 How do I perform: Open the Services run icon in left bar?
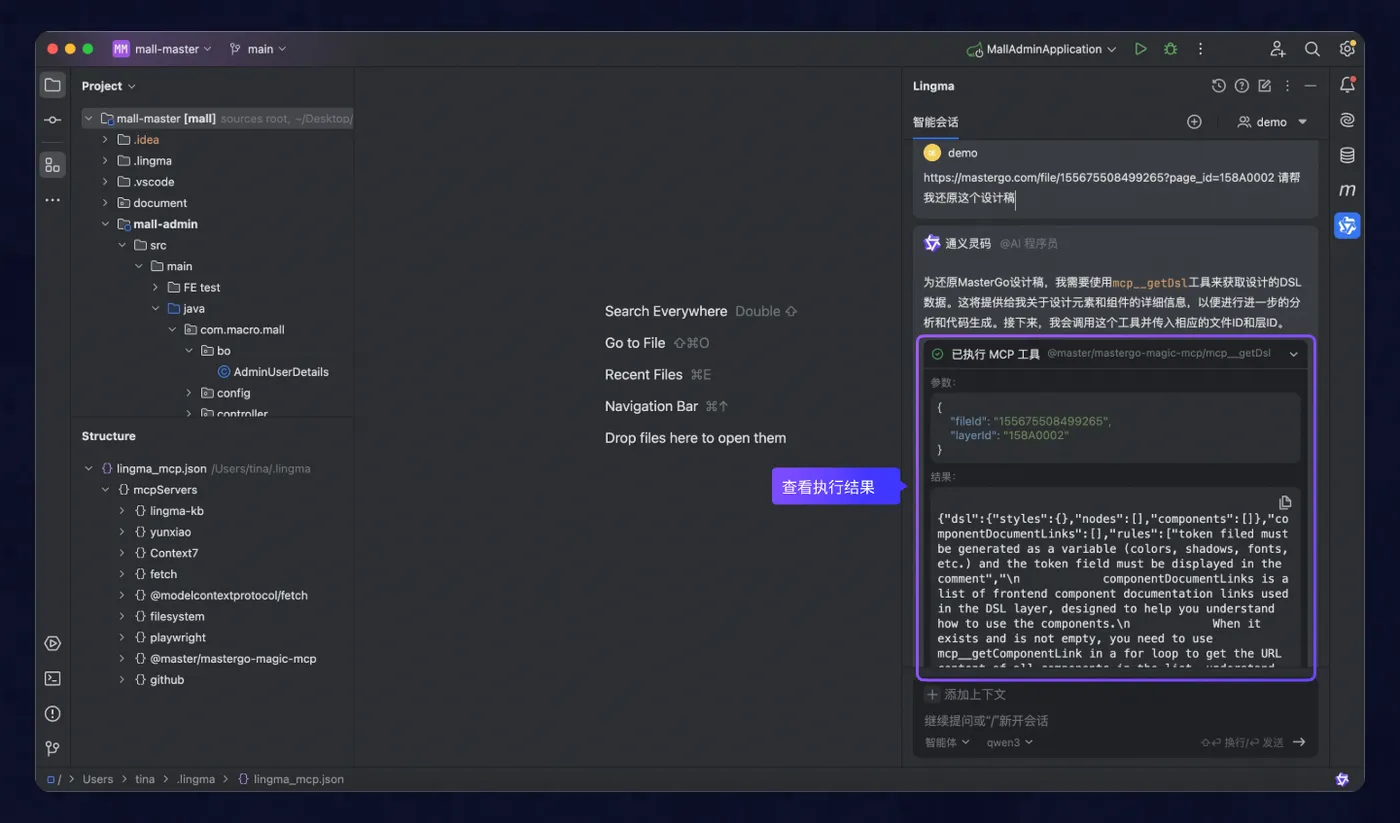point(52,643)
